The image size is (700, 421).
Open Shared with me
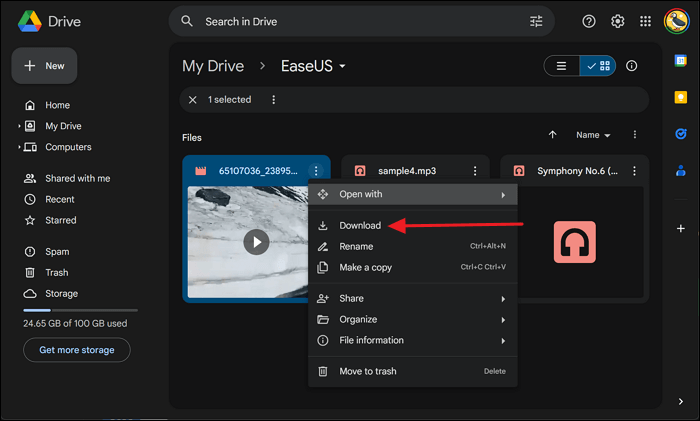click(77, 178)
